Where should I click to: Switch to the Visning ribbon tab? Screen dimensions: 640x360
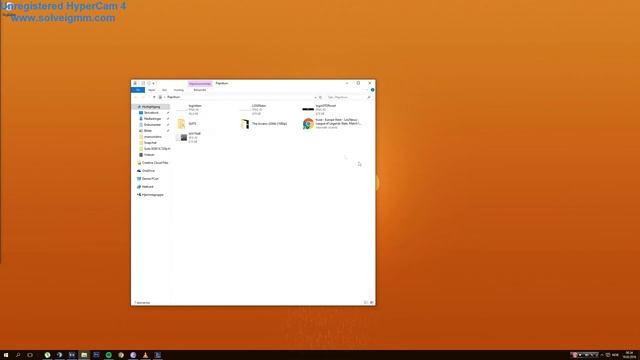(179, 90)
